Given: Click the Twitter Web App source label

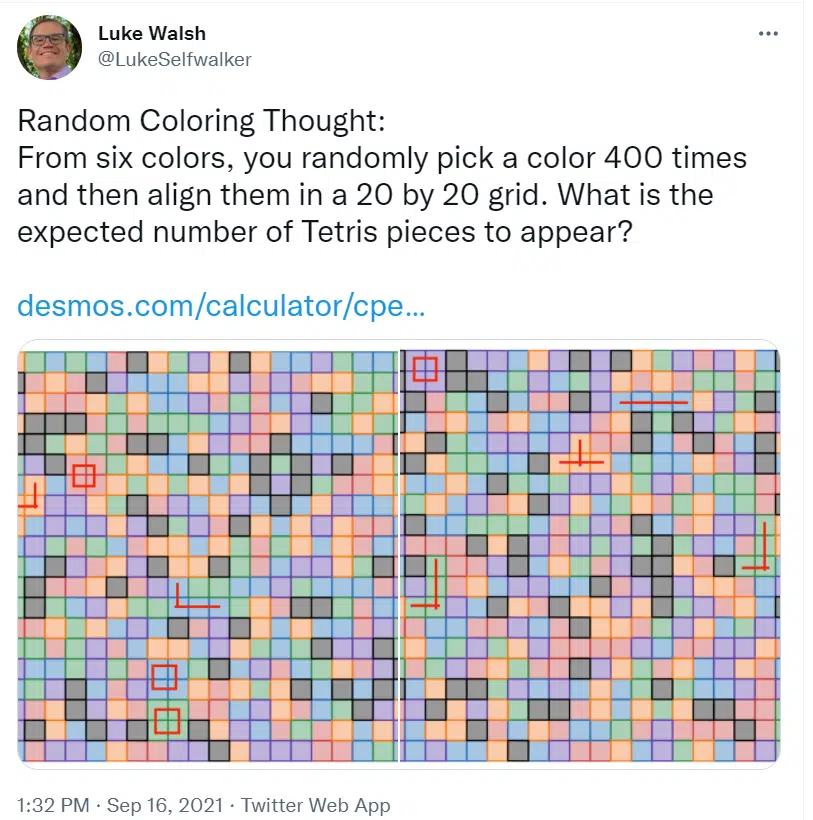Looking at the screenshot, I should (315, 805).
